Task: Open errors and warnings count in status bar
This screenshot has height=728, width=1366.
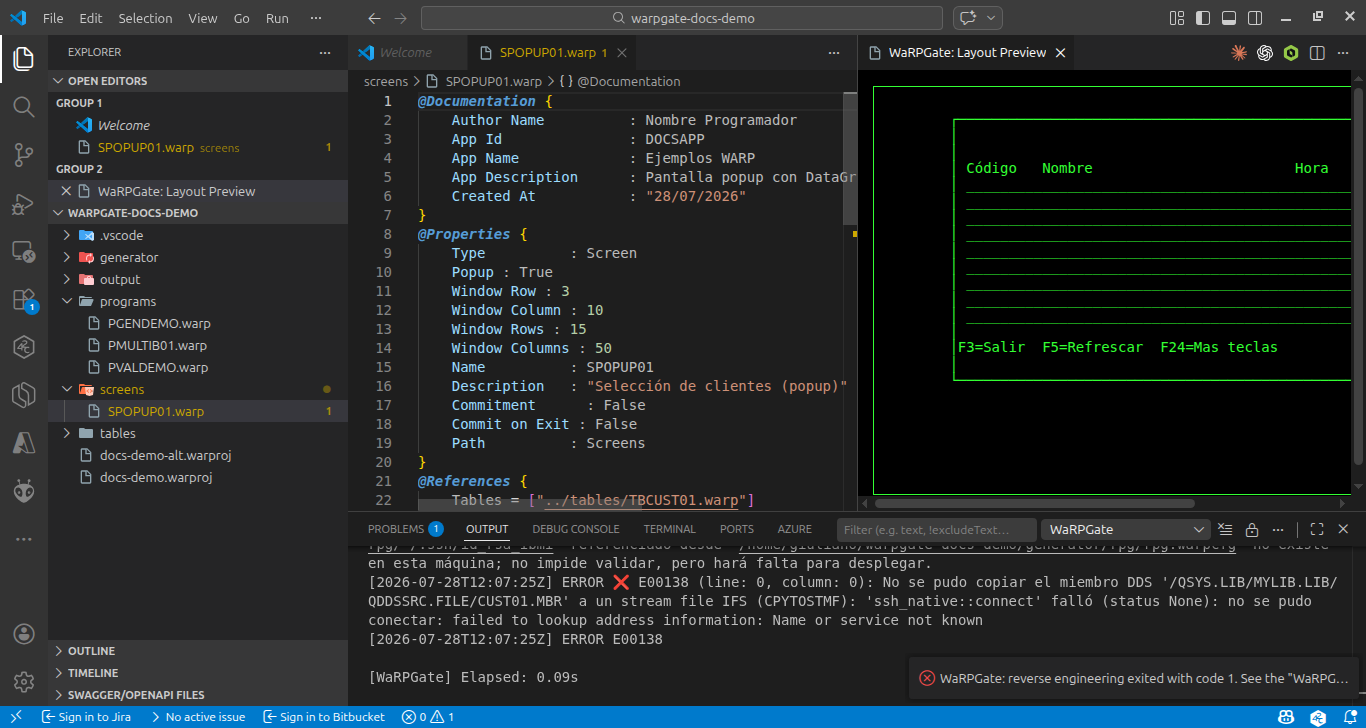Action: pyautogui.click(x=428, y=717)
